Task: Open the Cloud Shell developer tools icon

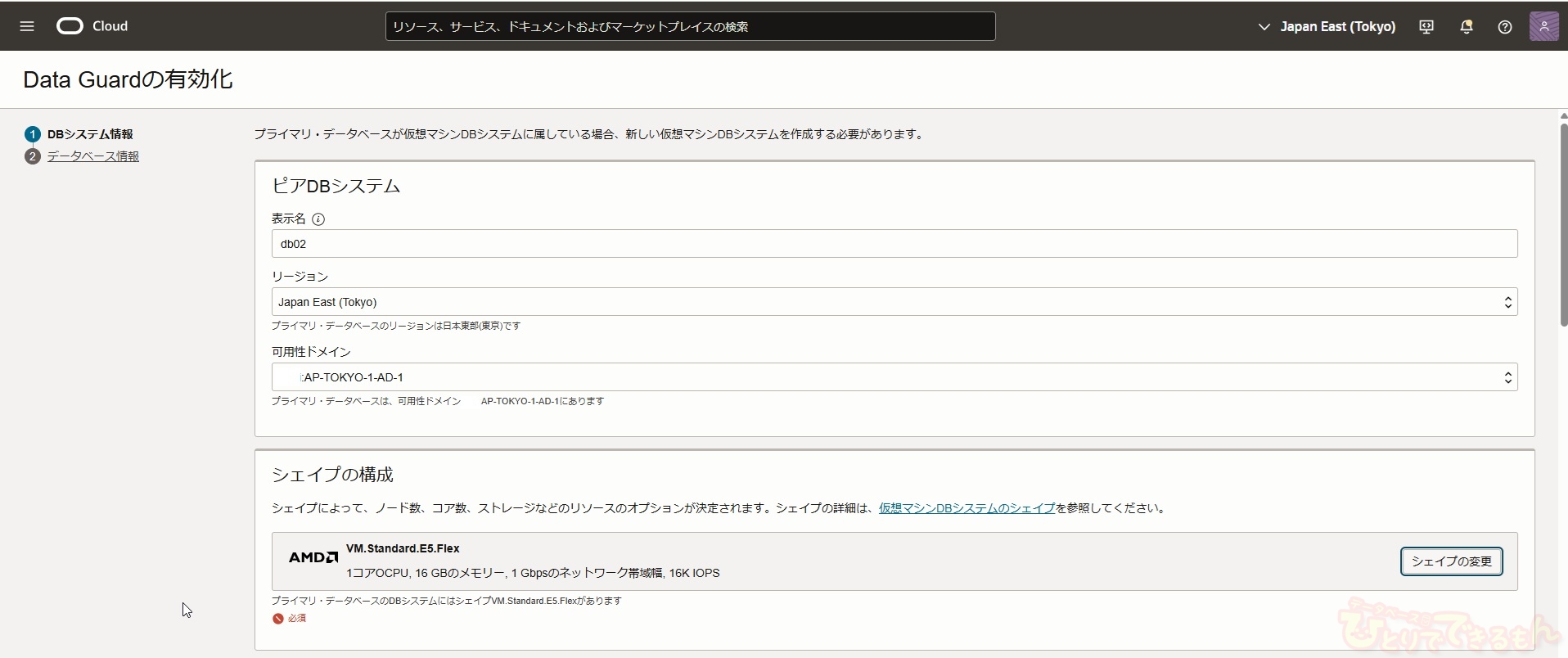Action: point(1426,26)
